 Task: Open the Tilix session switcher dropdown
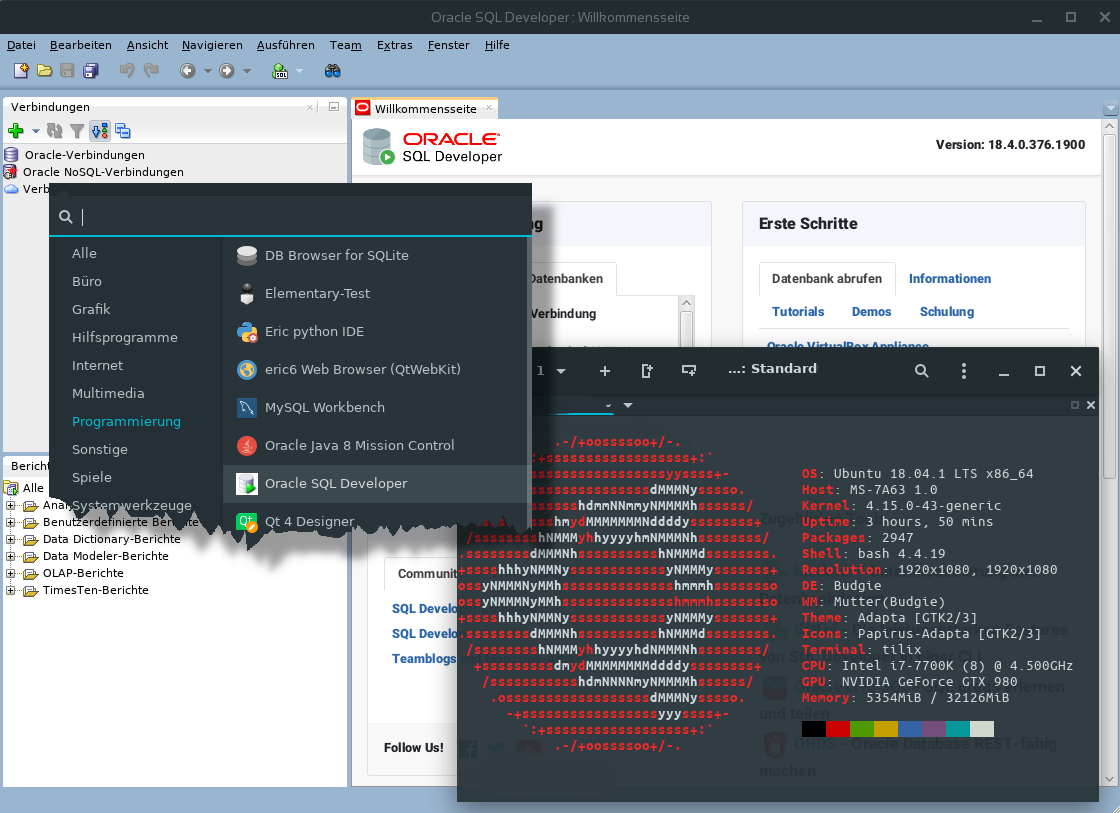[561, 371]
